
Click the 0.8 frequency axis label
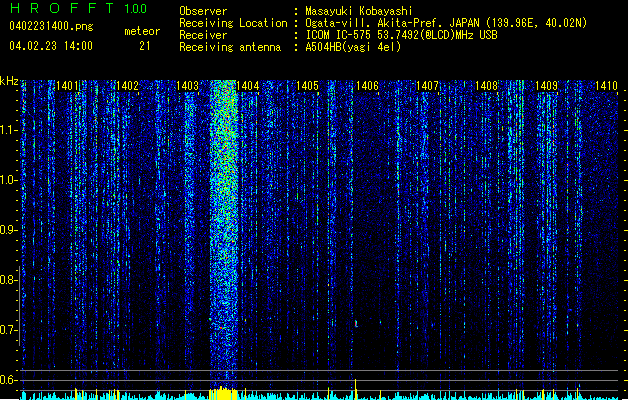coord(8,280)
